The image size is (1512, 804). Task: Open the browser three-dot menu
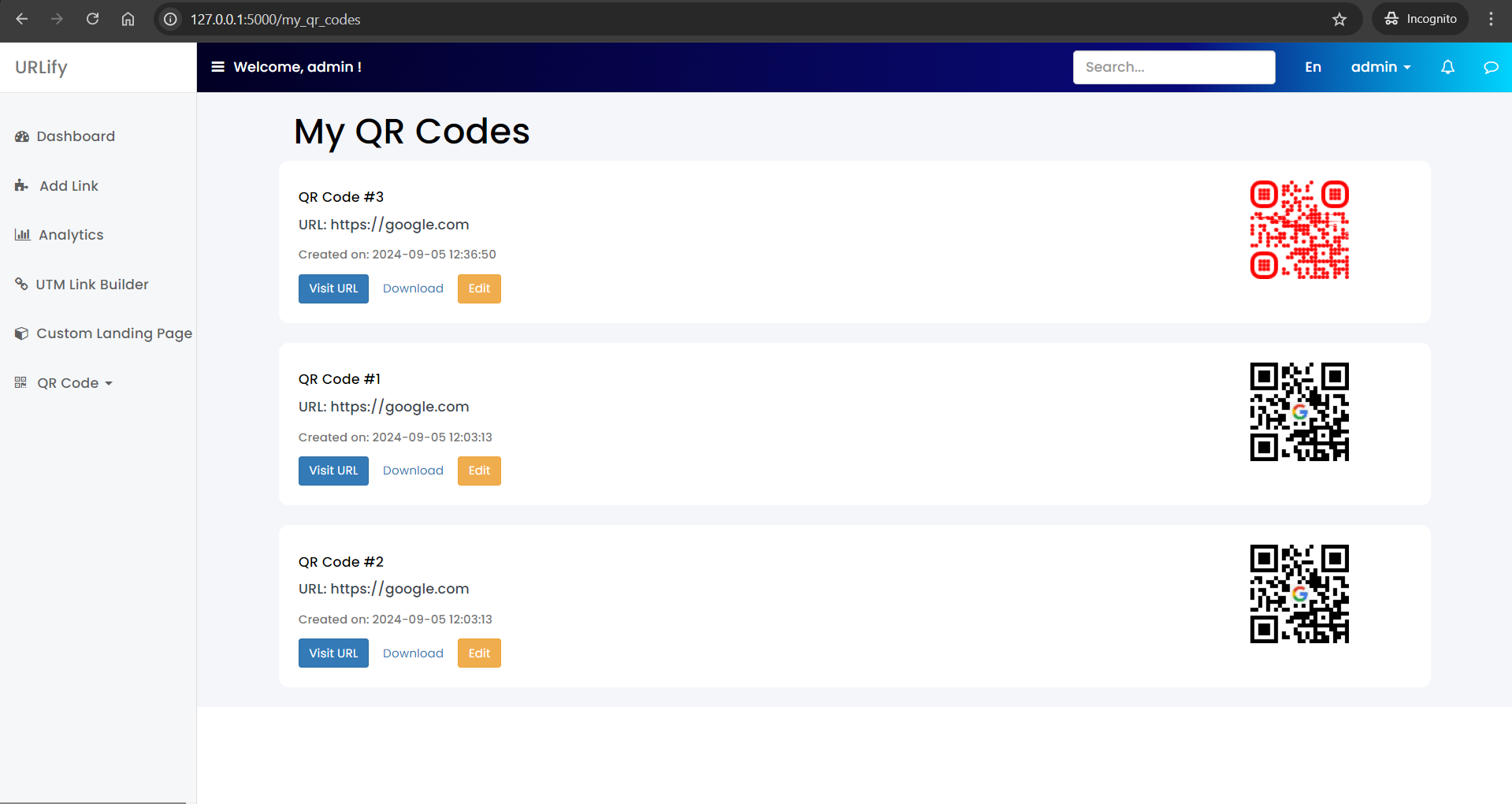(x=1491, y=19)
